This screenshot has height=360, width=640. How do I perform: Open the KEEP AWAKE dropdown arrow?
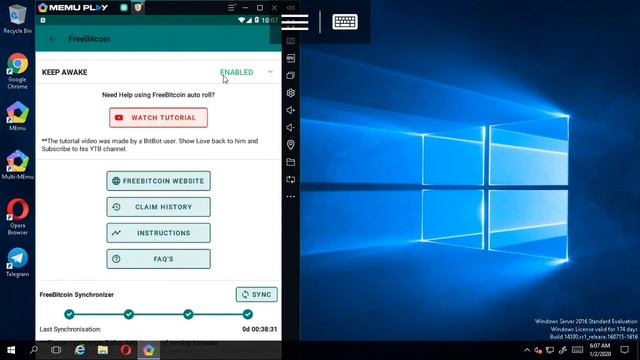point(270,72)
